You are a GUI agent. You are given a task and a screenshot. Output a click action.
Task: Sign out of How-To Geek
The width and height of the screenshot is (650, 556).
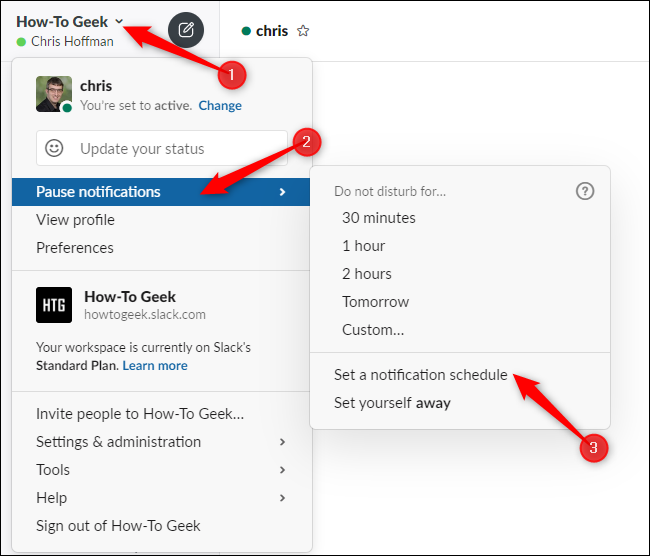tap(118, 526)
